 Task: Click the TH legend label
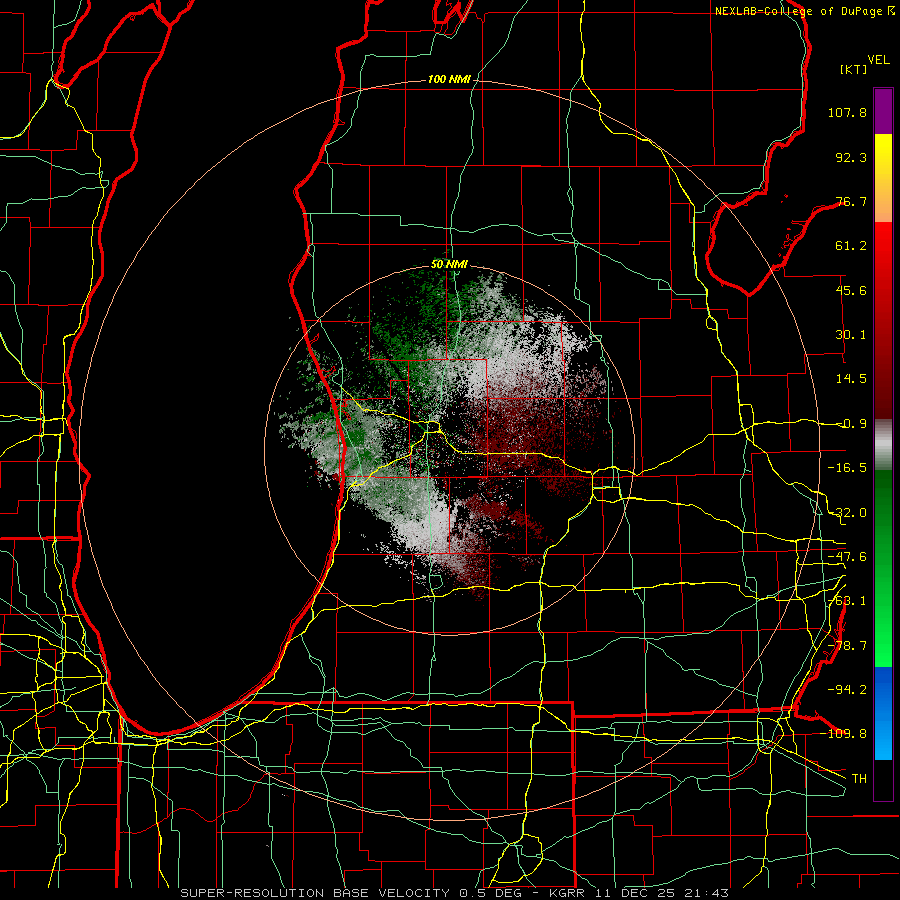coord(859,778)
